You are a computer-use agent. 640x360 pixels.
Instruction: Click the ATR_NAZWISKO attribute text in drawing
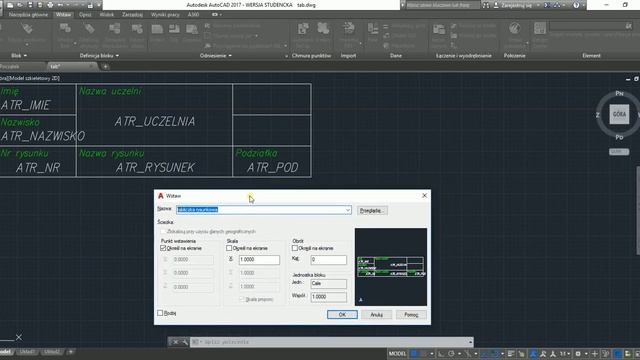[43, 136]
